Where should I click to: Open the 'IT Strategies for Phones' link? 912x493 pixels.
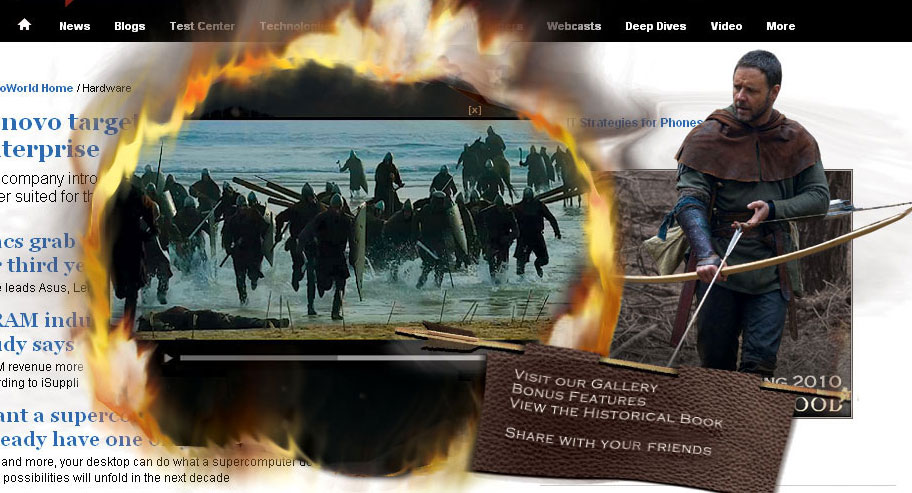coord(635,123)
